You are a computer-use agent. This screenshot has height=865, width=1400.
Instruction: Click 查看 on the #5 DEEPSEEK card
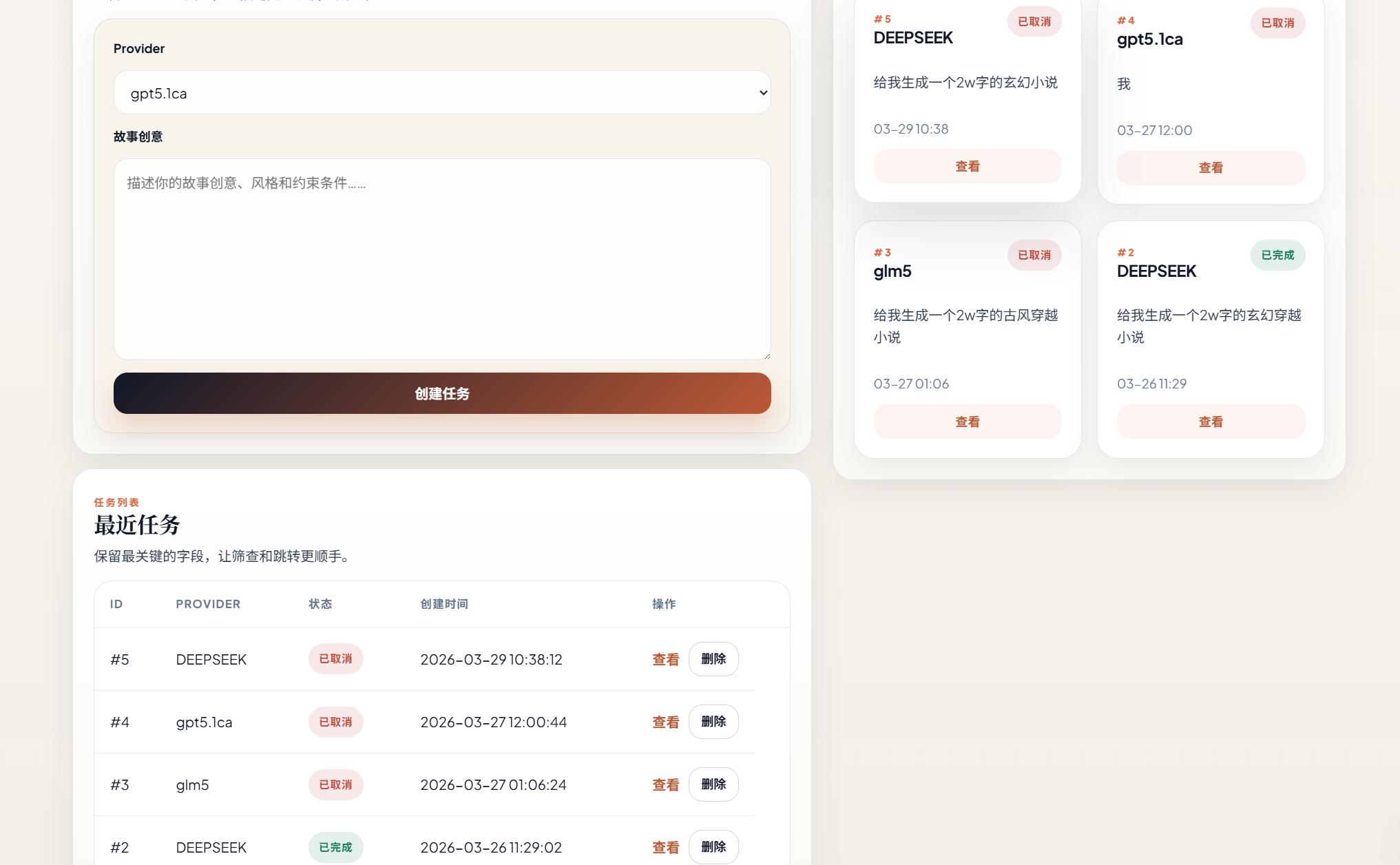[967, 167]
